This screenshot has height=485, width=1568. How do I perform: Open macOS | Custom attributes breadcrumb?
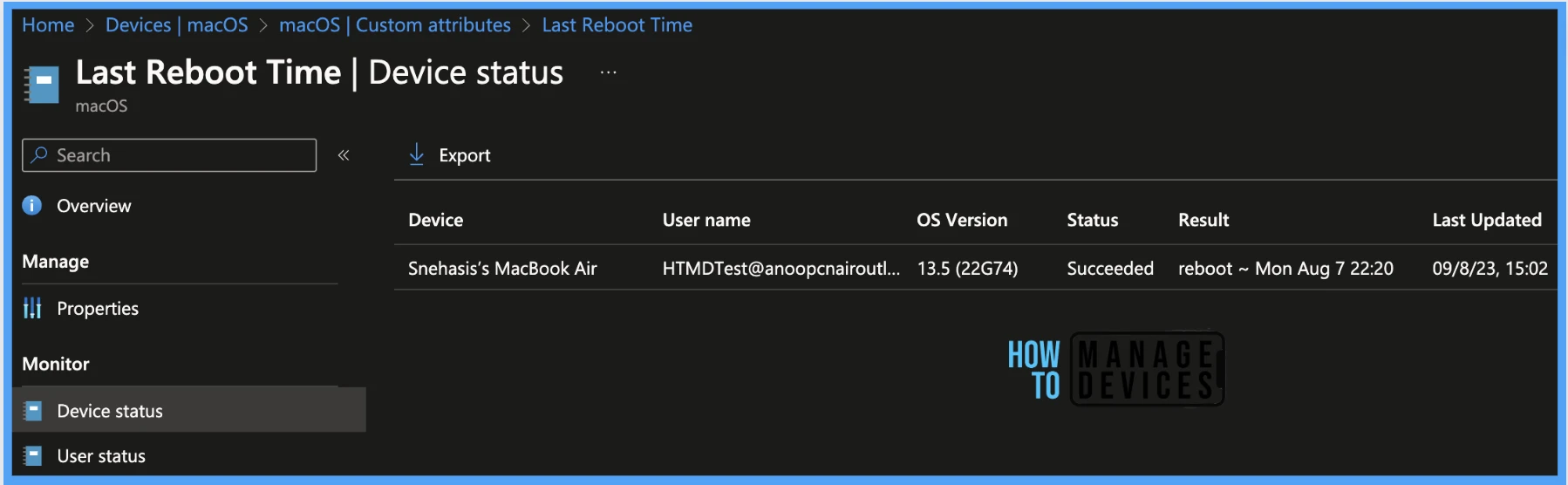point(395,25)
